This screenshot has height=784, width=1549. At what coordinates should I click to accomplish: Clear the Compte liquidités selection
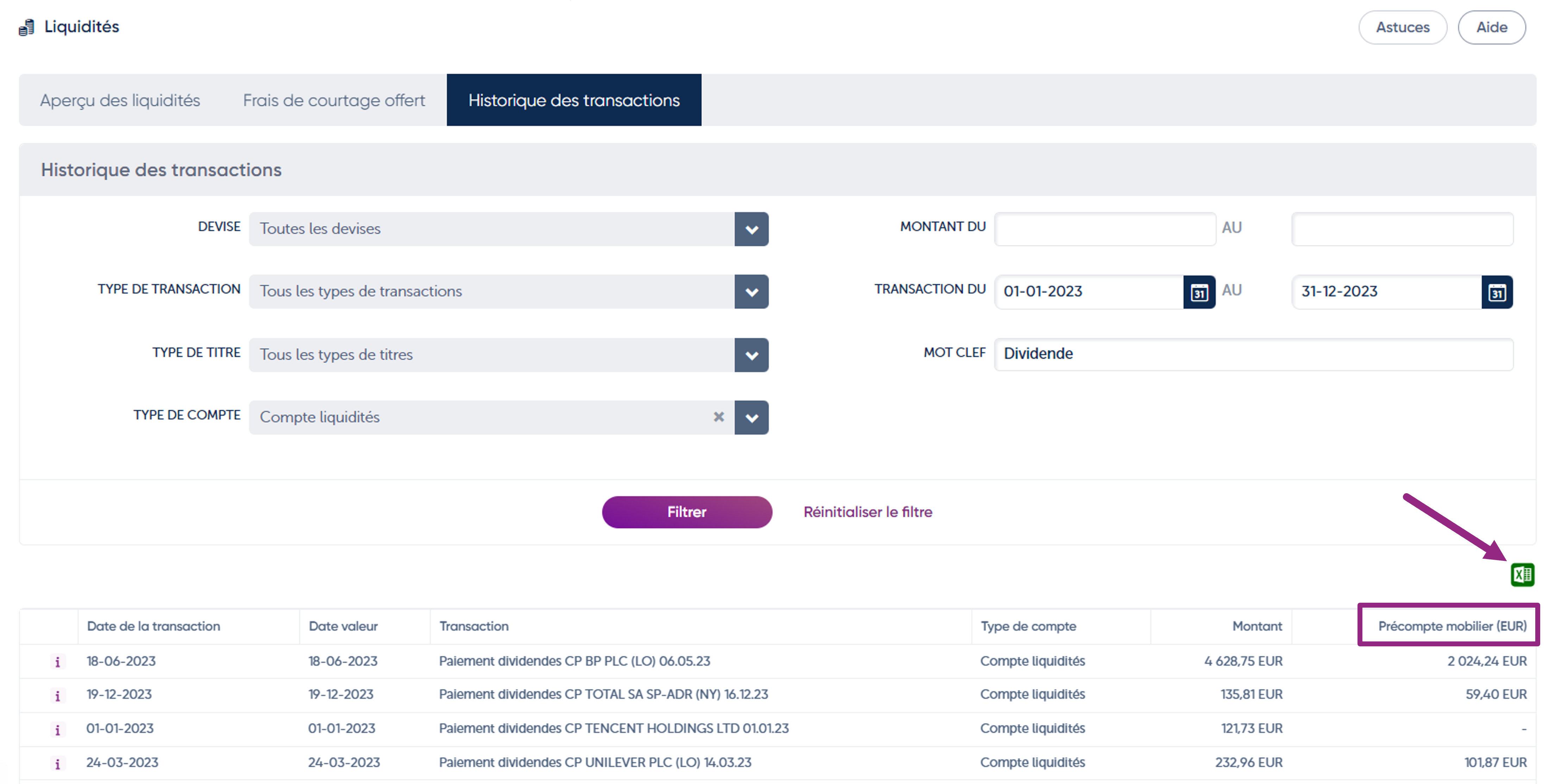[719, 417]
